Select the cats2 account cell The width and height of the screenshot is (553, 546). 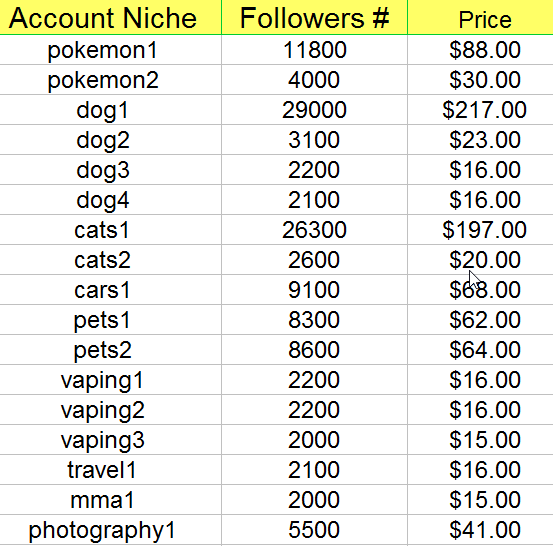pos(110,260)
